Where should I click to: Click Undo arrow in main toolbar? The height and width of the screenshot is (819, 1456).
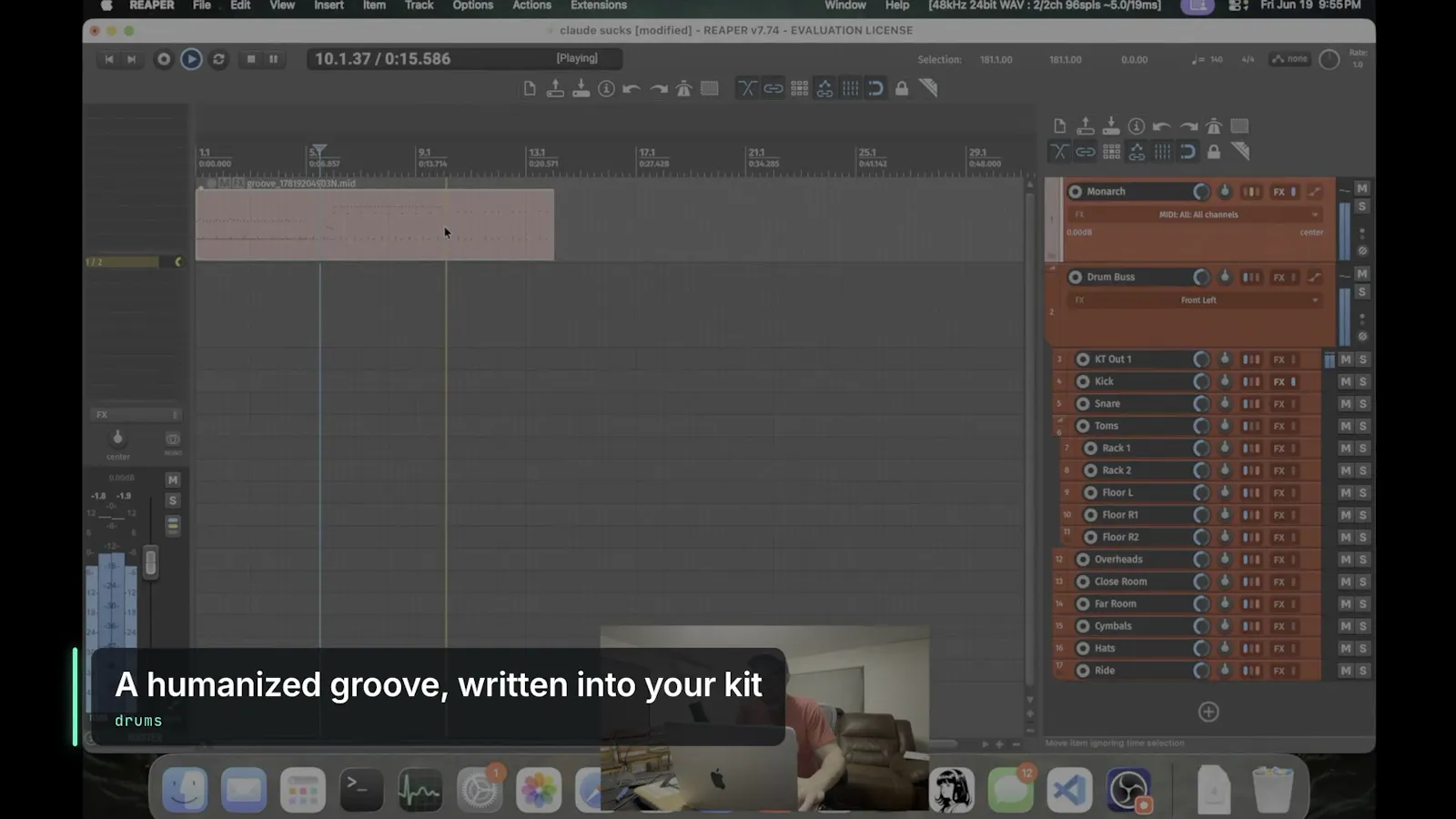coord(632,88)
